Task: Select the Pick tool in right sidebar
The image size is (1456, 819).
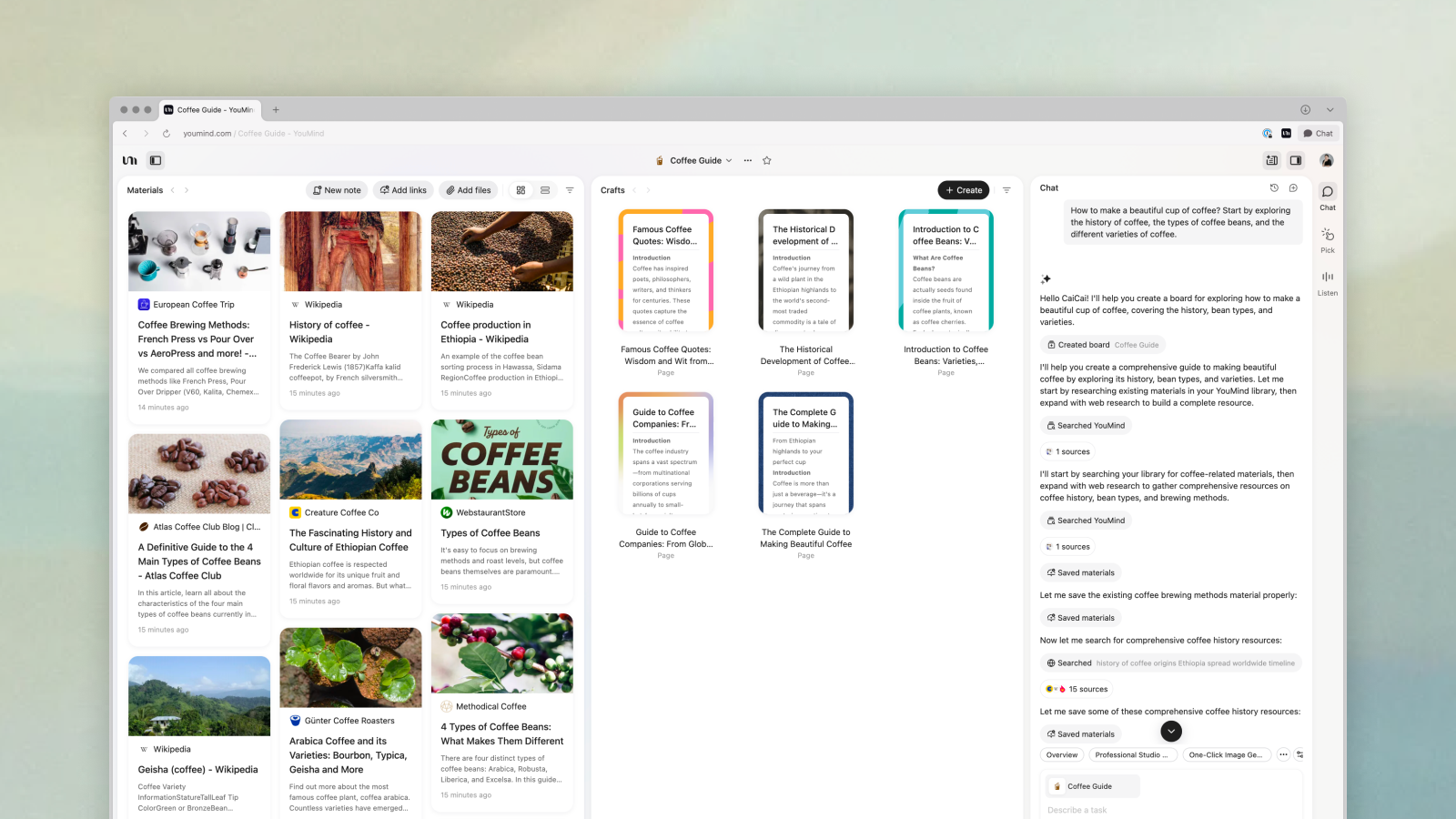Action: point(1328,239)
